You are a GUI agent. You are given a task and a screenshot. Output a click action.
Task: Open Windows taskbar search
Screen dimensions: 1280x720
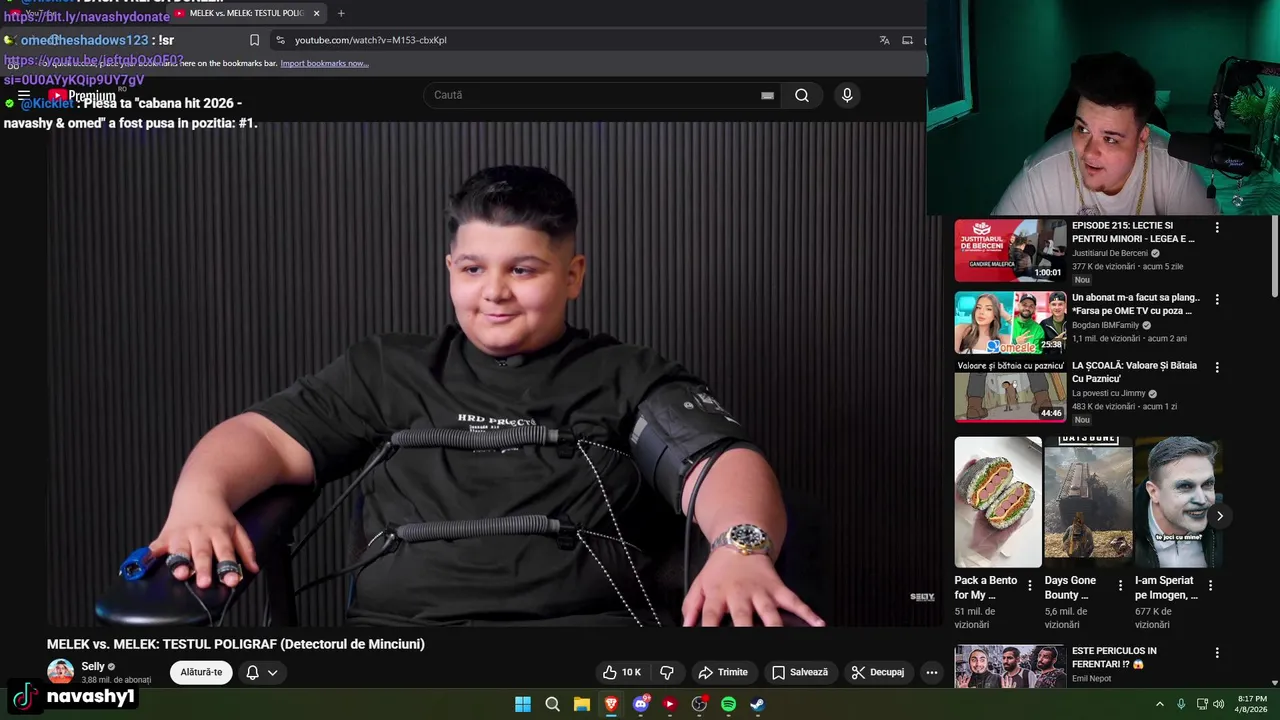[x=552, y=704]
